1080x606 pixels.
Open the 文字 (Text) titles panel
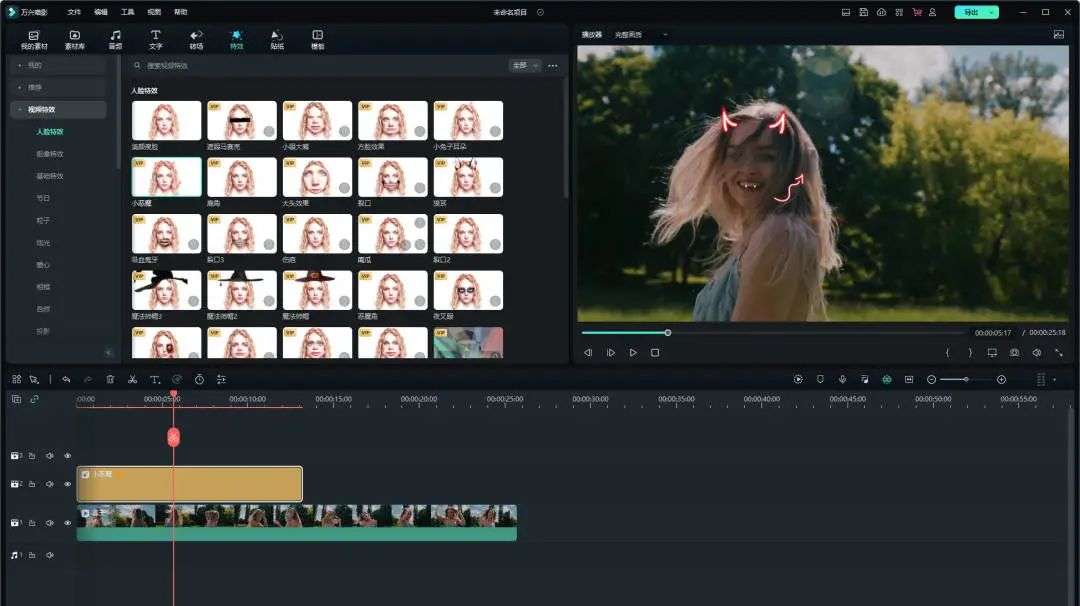point(155,40)
